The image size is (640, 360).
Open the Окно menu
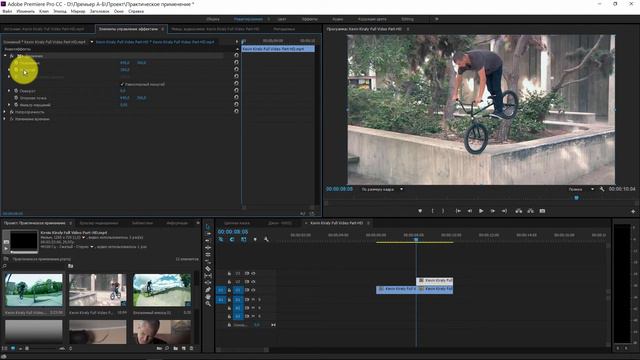click(119, 11)
